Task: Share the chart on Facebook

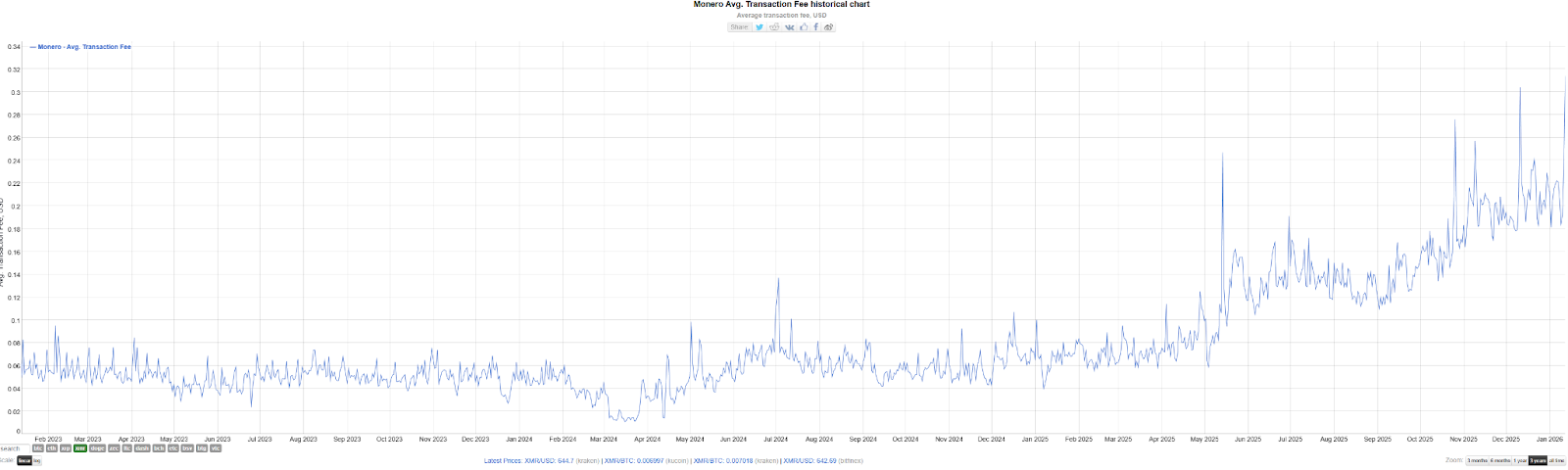Action: (815, 27)
